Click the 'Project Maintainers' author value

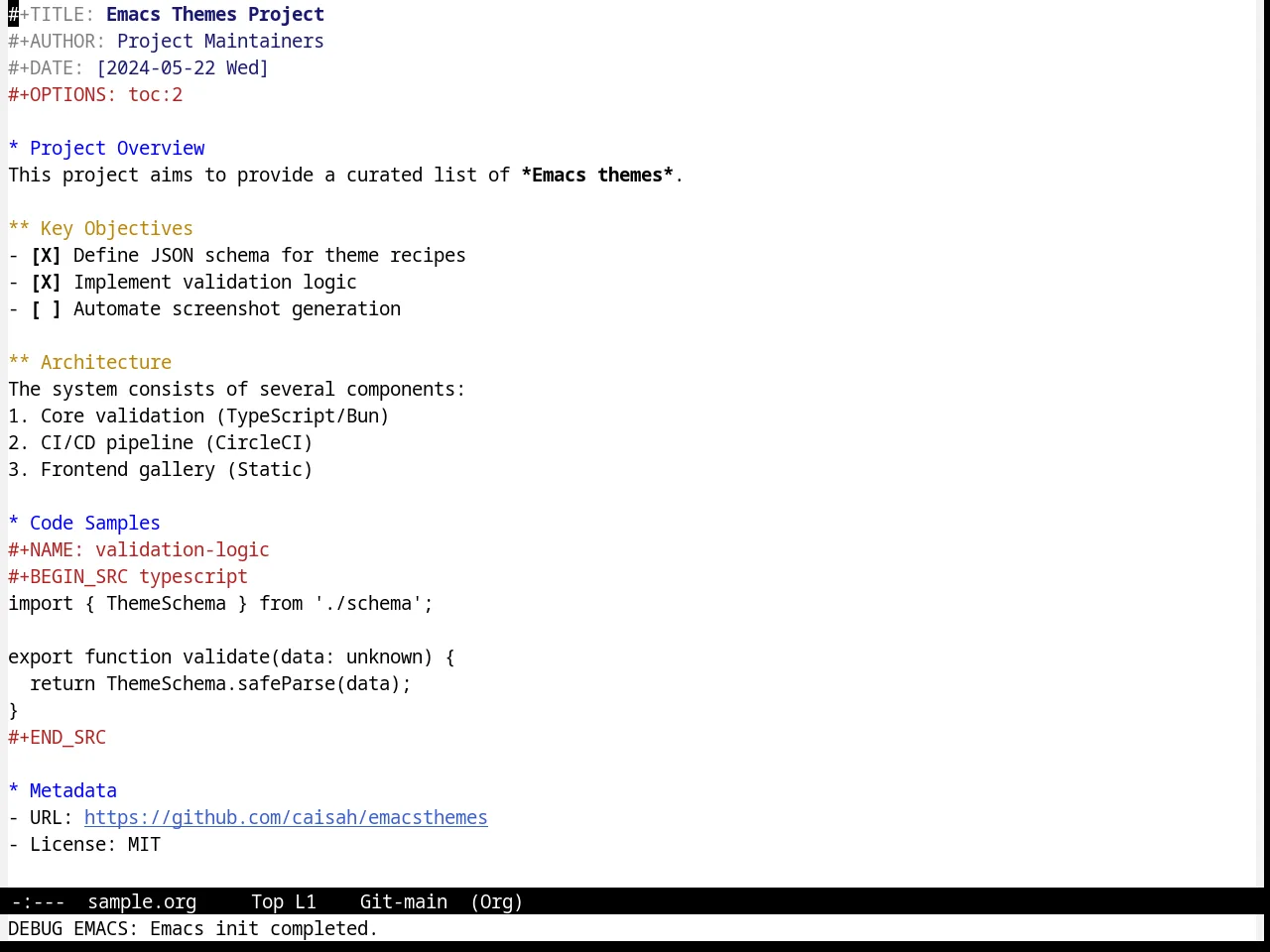pos(220,42)
